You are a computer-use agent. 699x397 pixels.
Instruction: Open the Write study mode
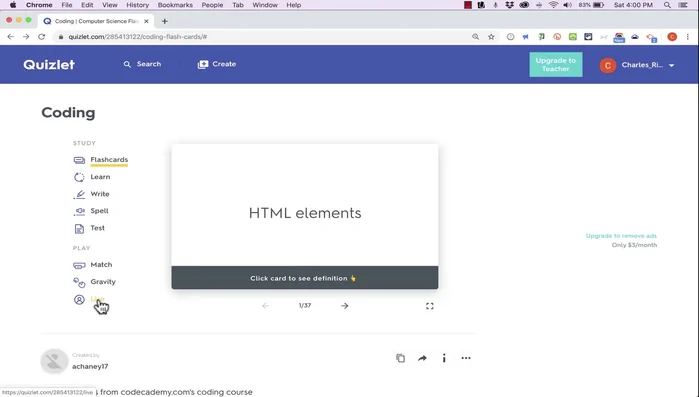coord(100,194)
